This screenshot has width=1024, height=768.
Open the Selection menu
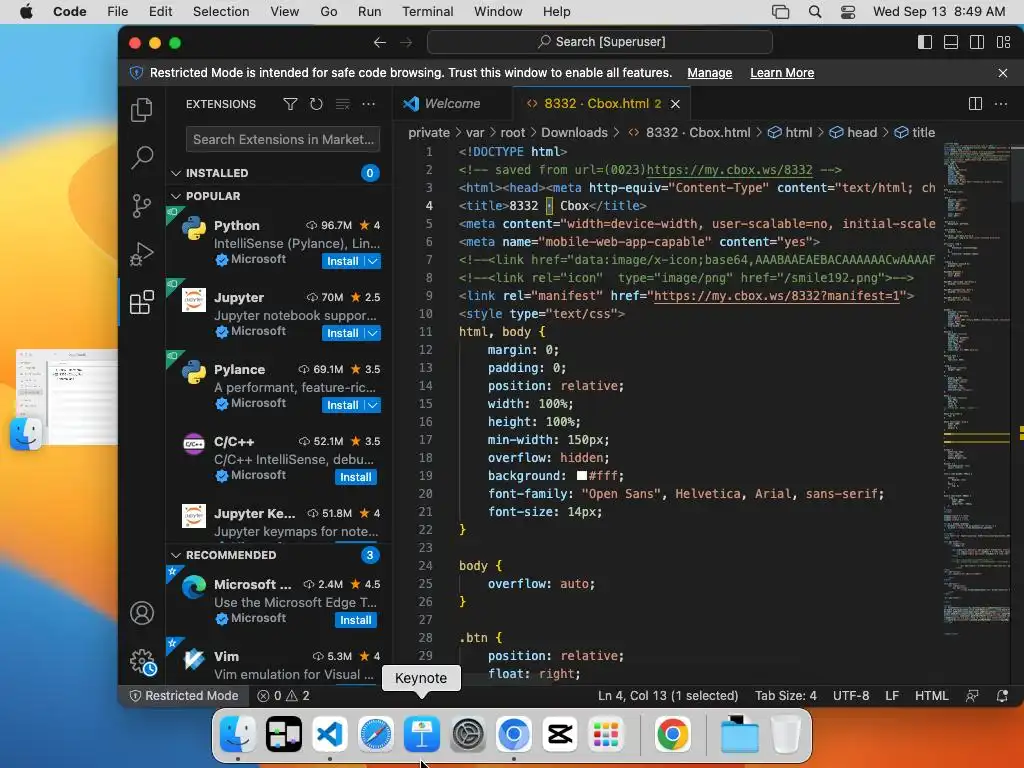(x=221, y=12)
